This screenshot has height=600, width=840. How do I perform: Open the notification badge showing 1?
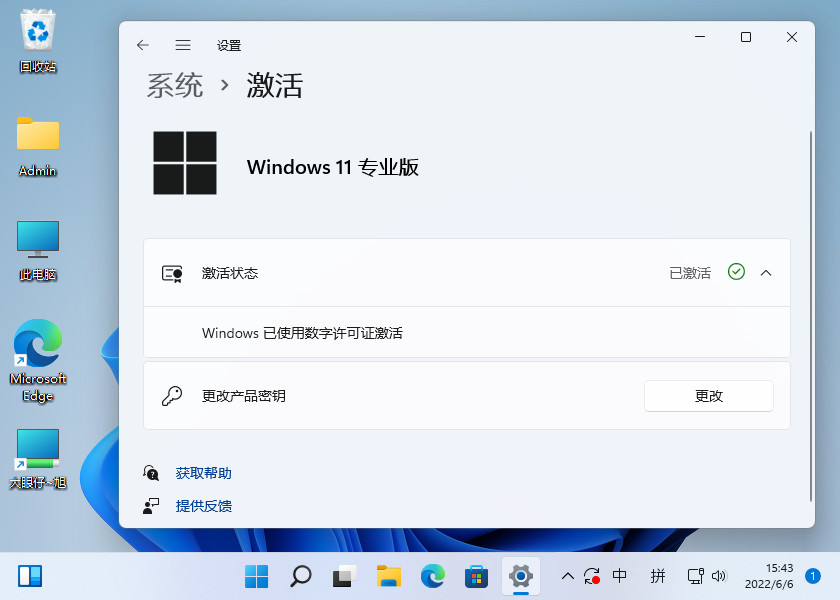coord(813,576)
